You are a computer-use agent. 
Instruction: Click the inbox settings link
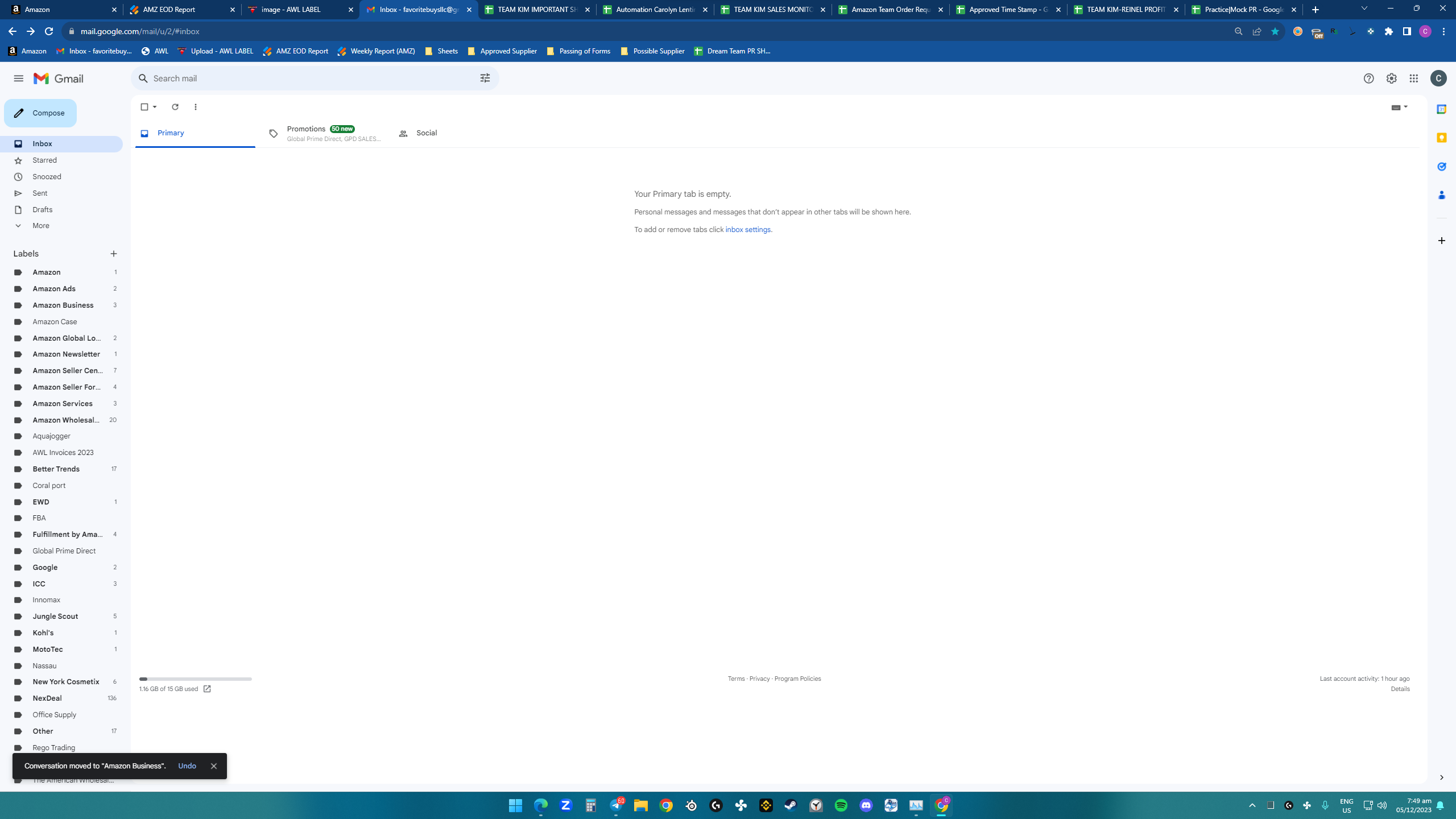[x=748, y=230]
